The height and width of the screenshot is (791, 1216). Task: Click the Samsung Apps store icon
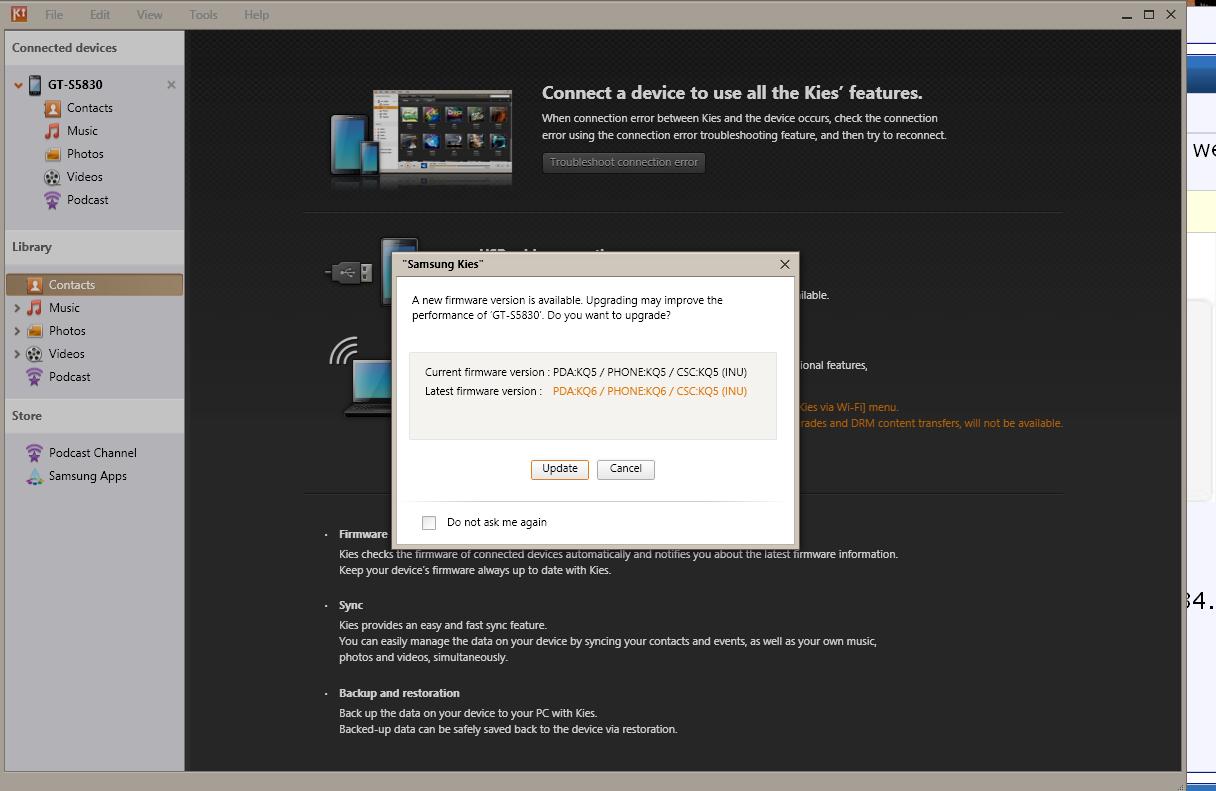[35, 476]
